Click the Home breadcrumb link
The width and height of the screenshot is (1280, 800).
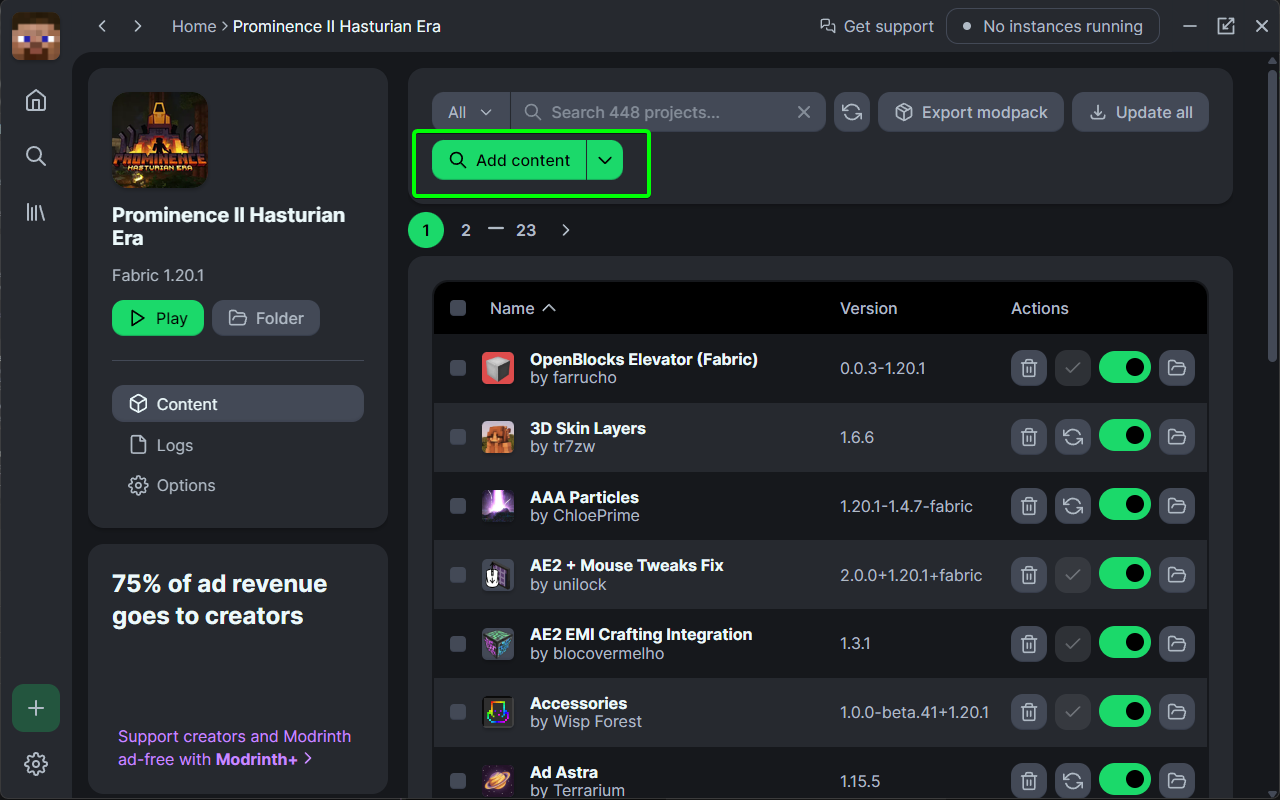194,26
